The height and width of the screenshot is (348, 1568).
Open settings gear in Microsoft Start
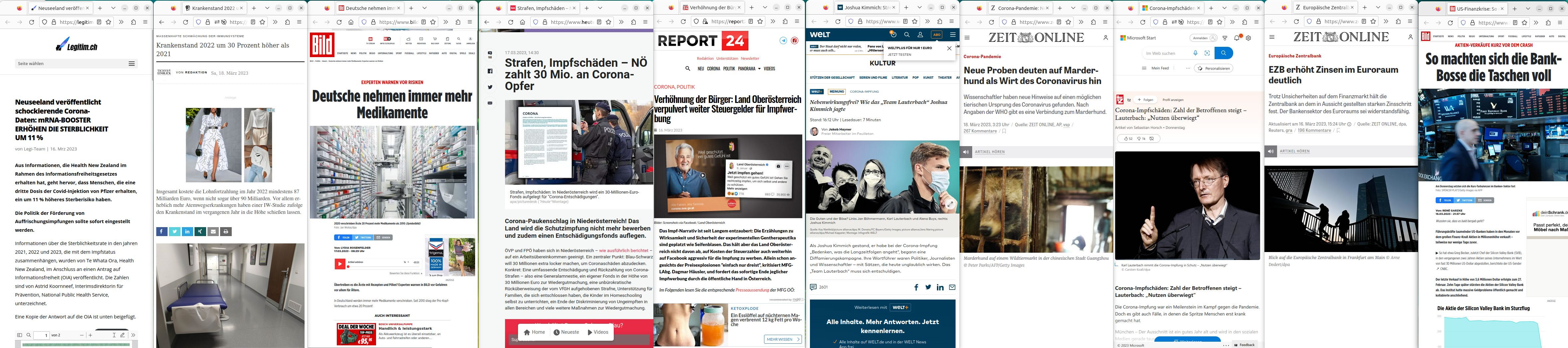[1248, 38]
